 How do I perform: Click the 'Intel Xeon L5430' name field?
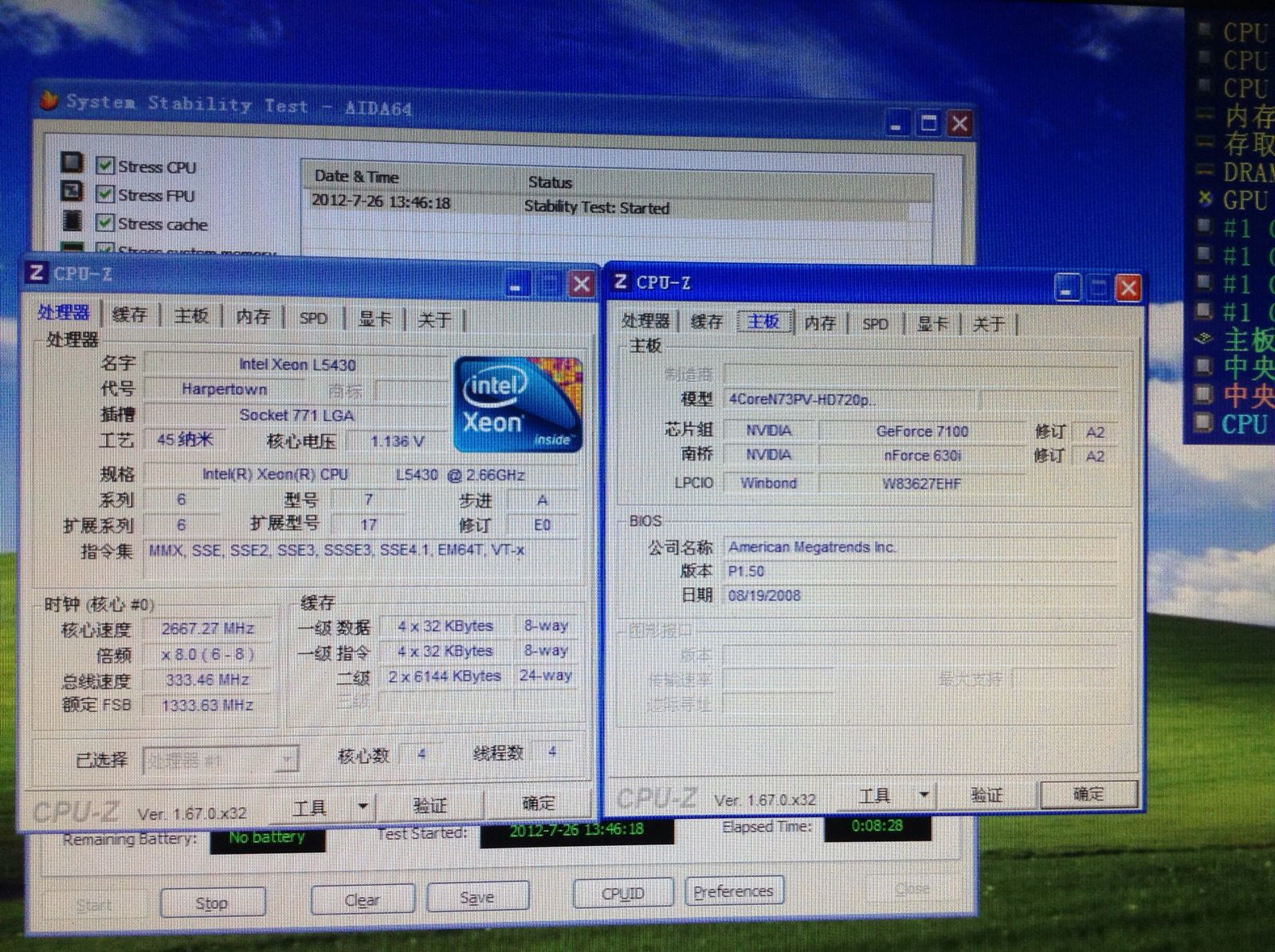click(297, 364)
